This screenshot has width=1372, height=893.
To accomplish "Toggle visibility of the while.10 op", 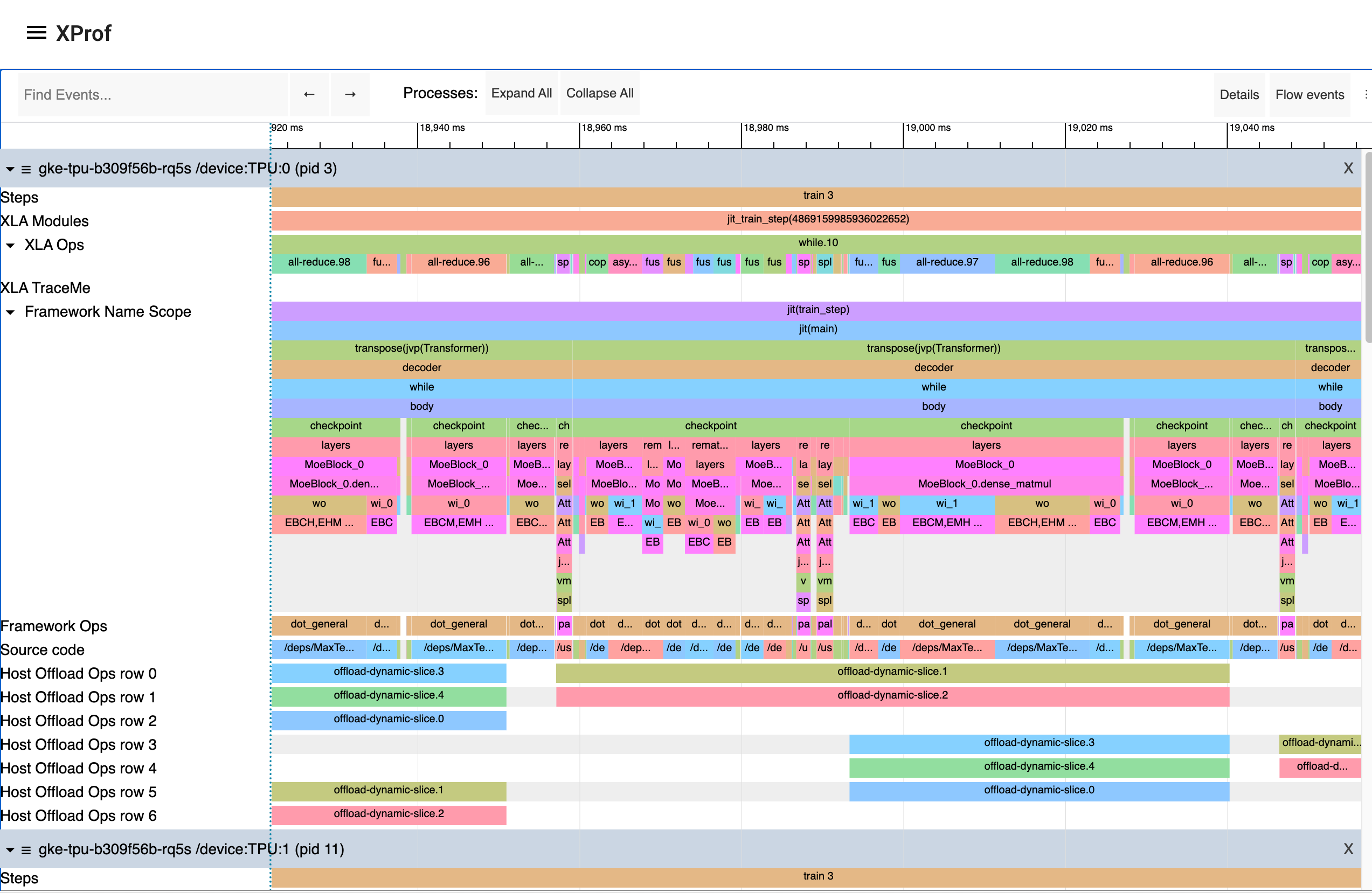I will [x=817, y=242].
